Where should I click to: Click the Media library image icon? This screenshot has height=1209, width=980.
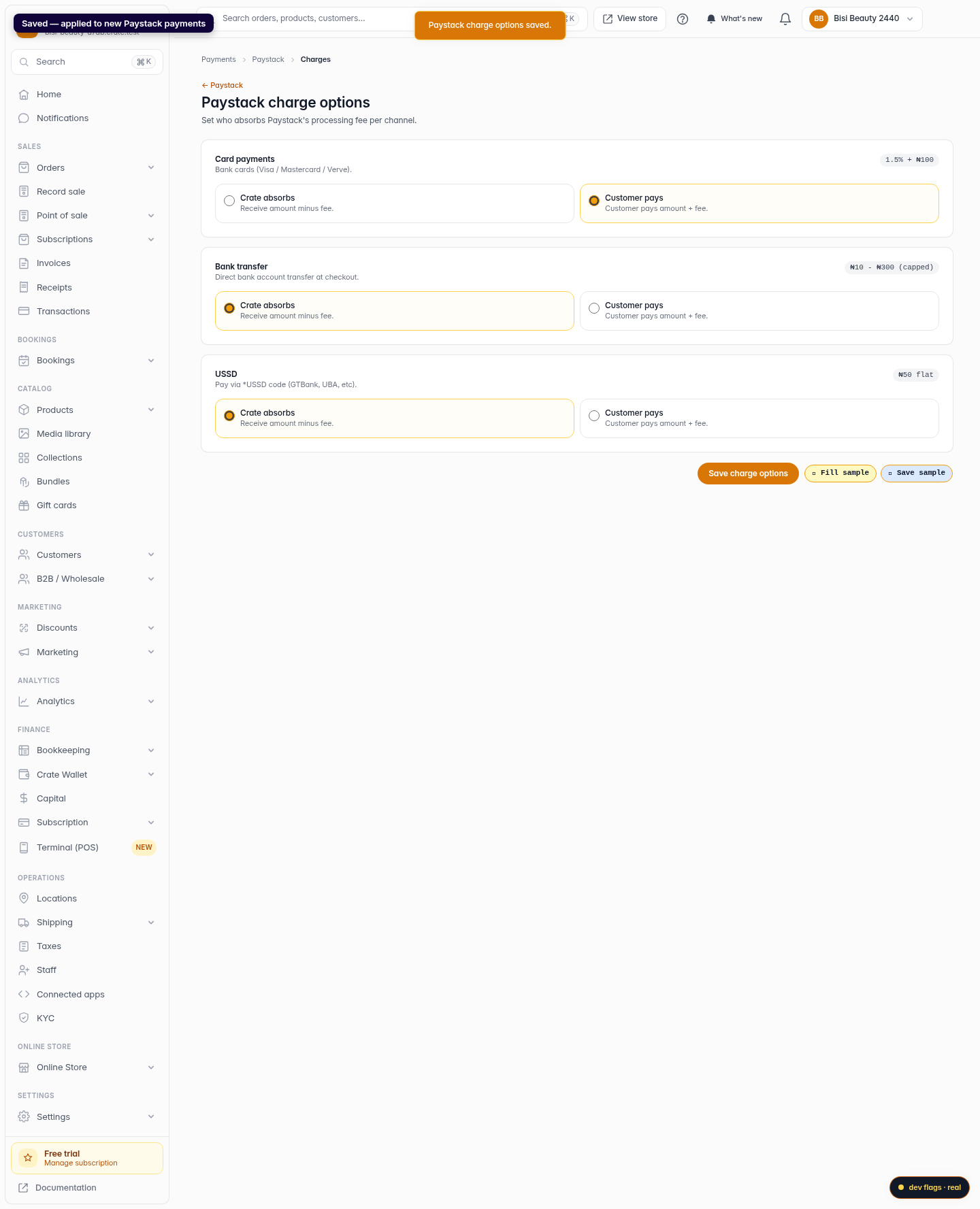tap(24, 434)
